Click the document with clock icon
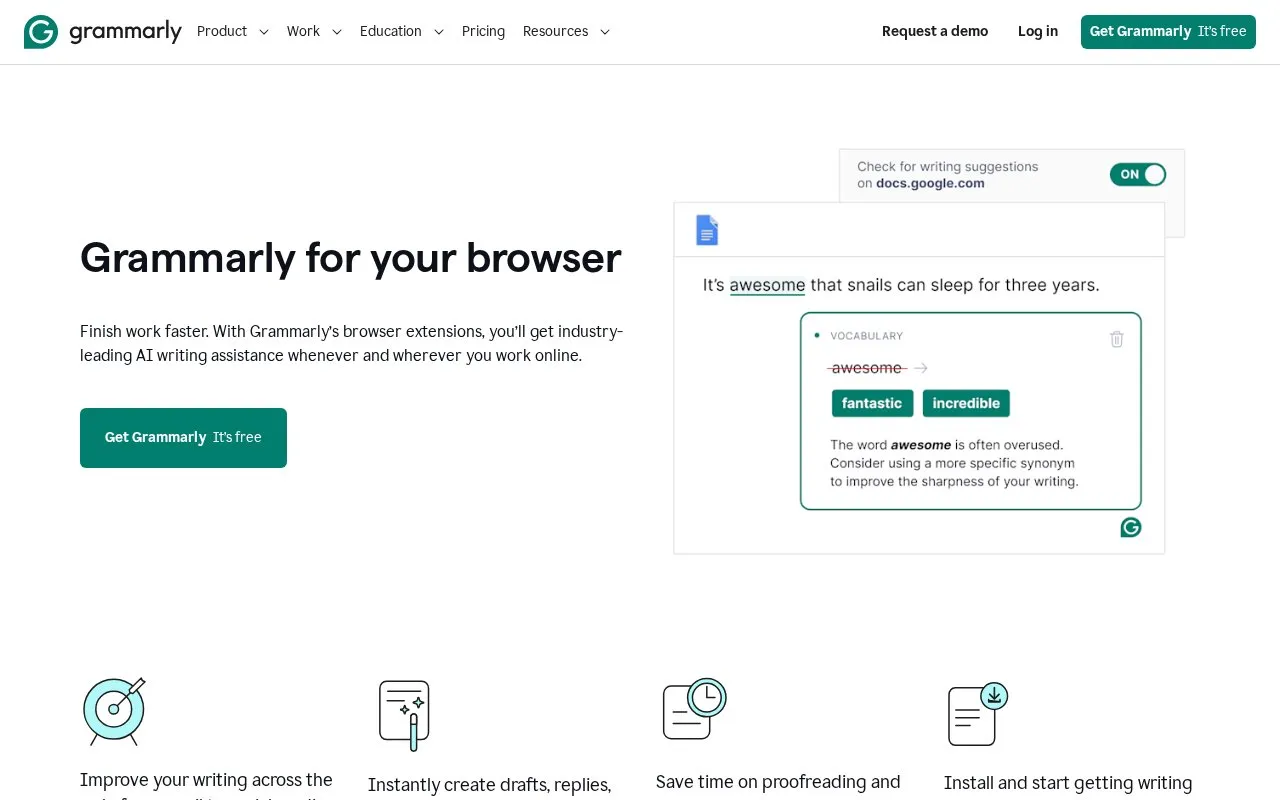The image size is (1280, 800). click(694, 709)
